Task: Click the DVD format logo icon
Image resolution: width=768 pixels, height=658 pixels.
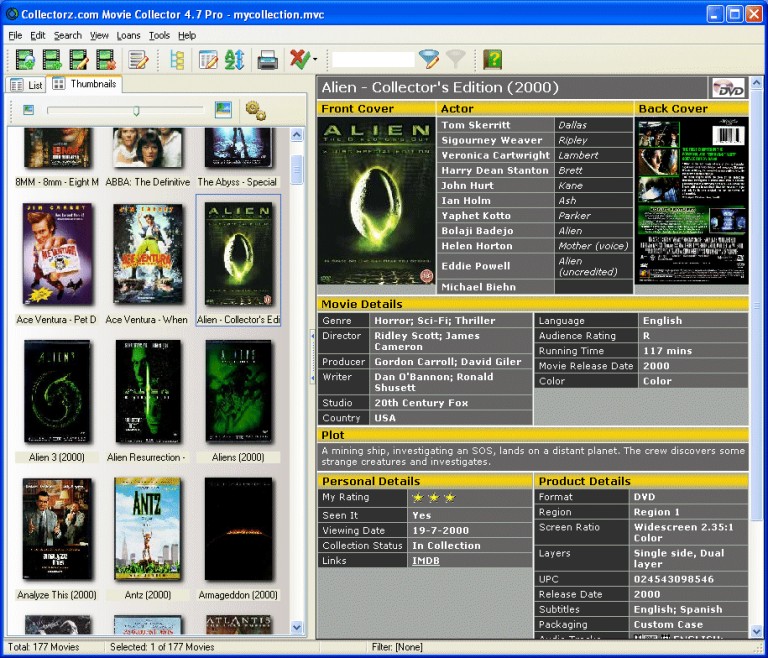Action: [x=728, y=88]
